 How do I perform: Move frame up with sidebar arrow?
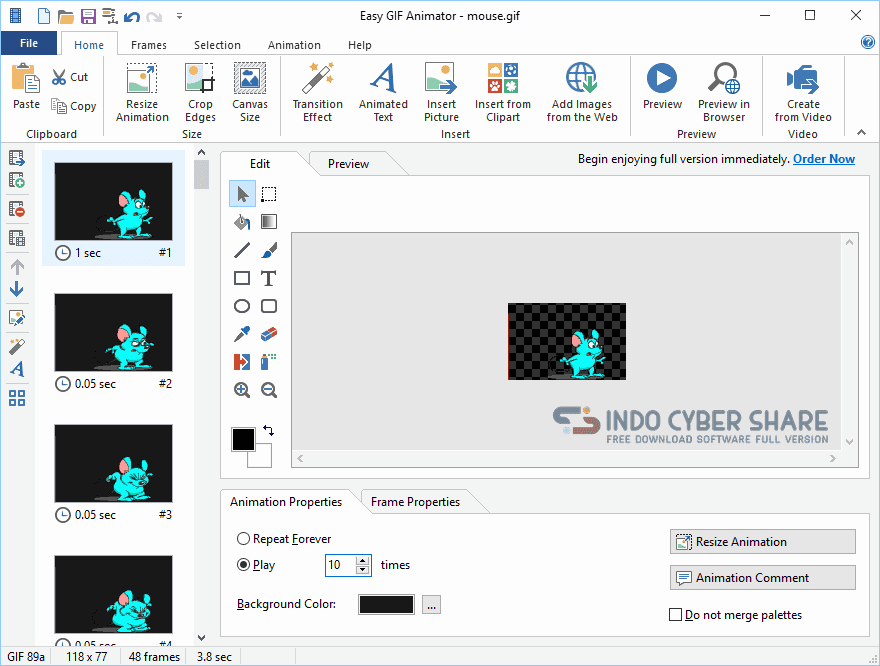[x=17, y=267]
